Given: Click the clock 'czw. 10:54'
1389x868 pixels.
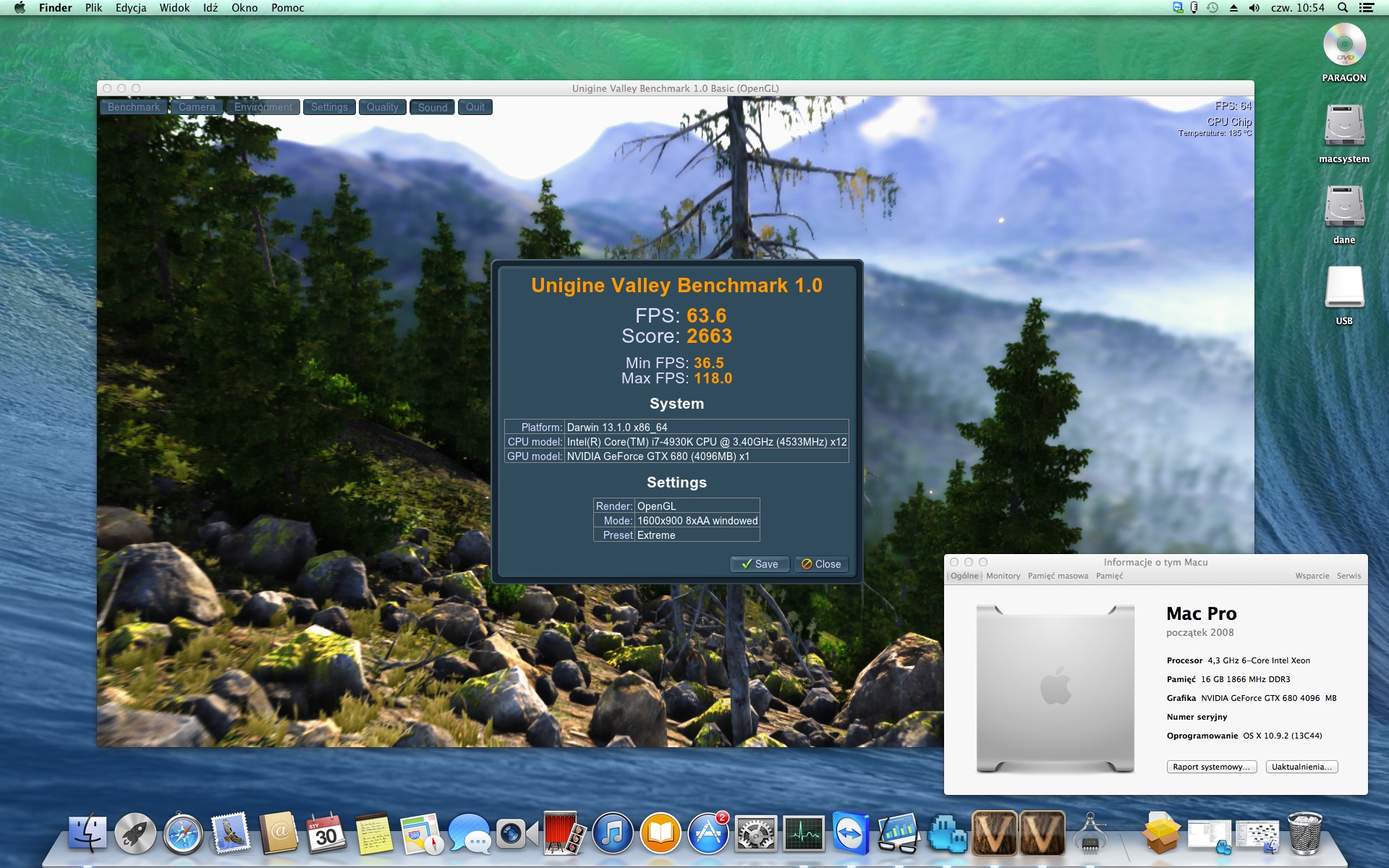Looking at the screenshot, I should click(1298, 8).
